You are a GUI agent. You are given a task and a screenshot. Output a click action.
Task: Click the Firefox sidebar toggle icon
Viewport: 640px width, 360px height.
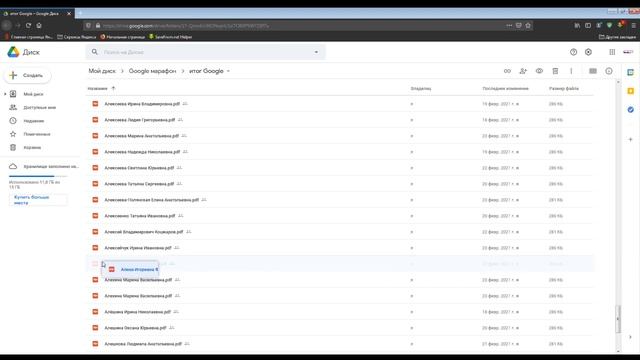(x=588, y=25)
